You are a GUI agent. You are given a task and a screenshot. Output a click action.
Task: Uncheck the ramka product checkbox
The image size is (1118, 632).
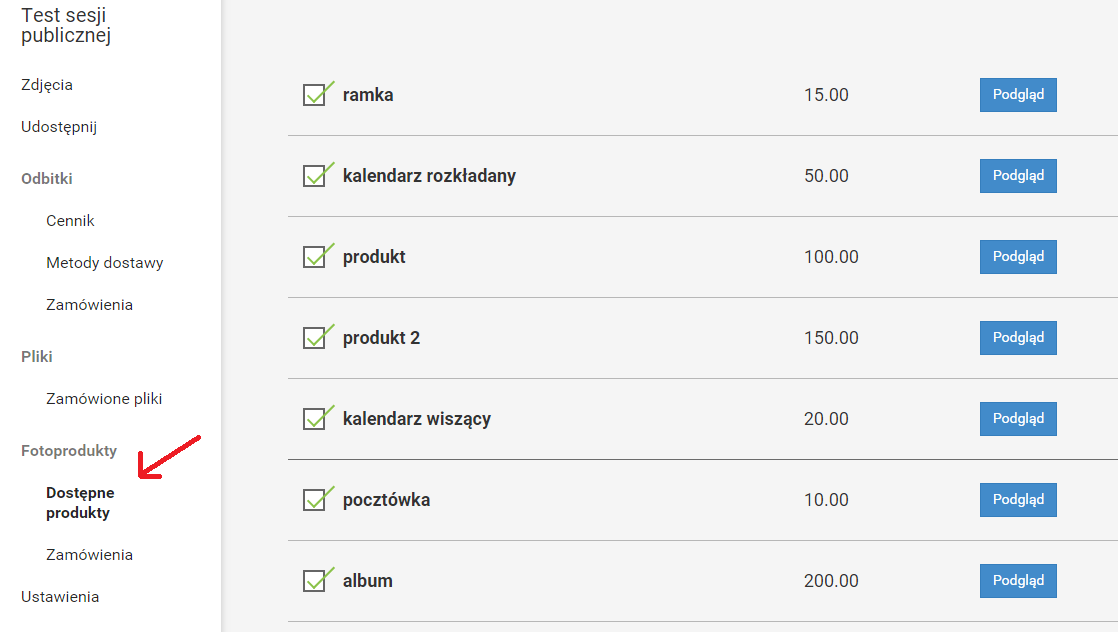[314, 96]
